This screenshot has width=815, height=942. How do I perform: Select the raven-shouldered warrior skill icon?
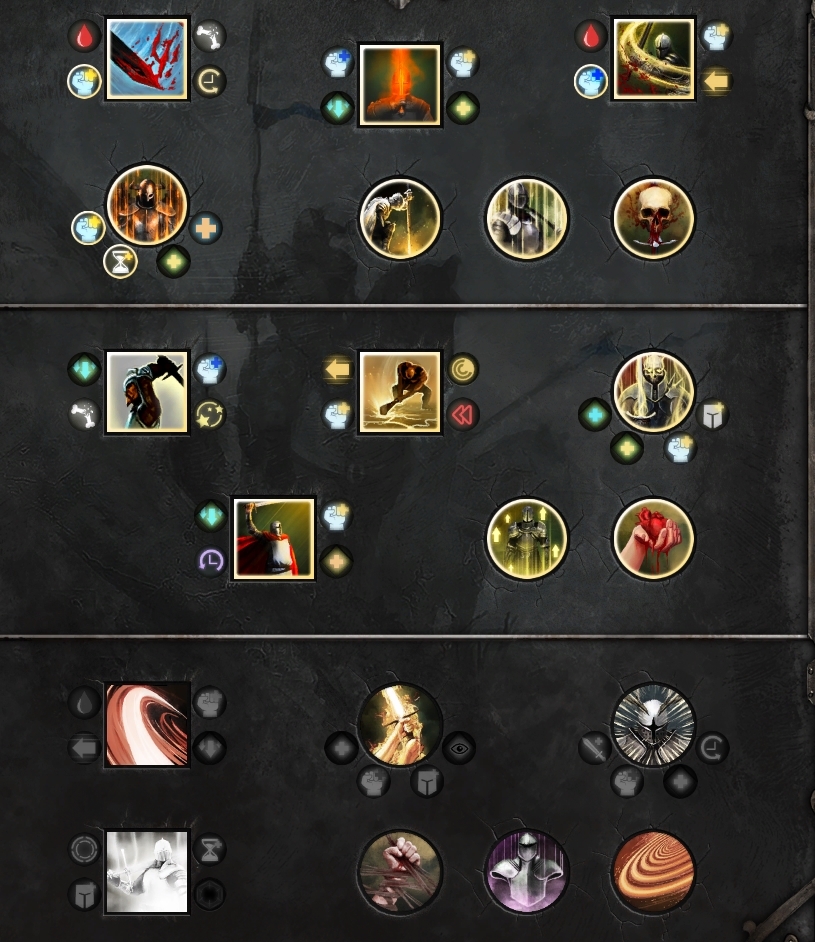click(147, 392)
